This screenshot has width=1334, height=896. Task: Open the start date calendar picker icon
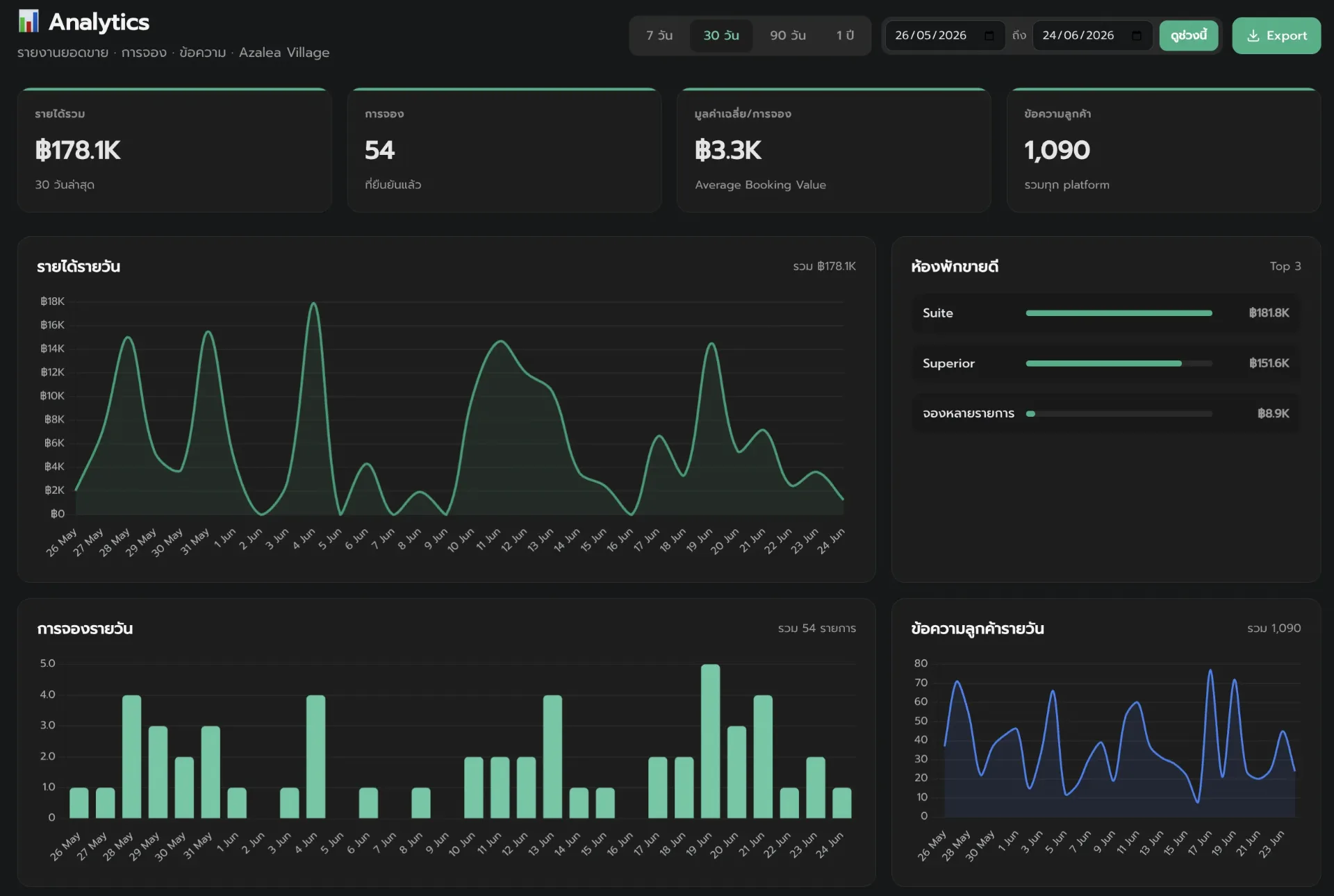tap(989, 35)
